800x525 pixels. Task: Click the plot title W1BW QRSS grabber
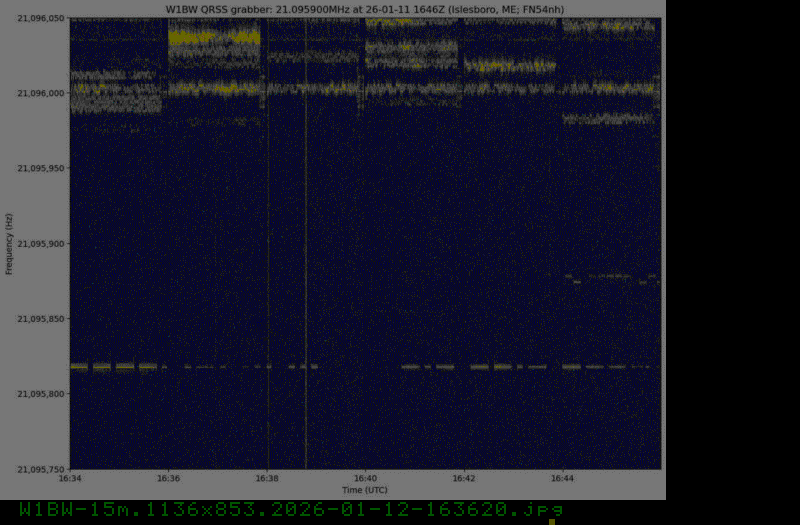(365, 9)
